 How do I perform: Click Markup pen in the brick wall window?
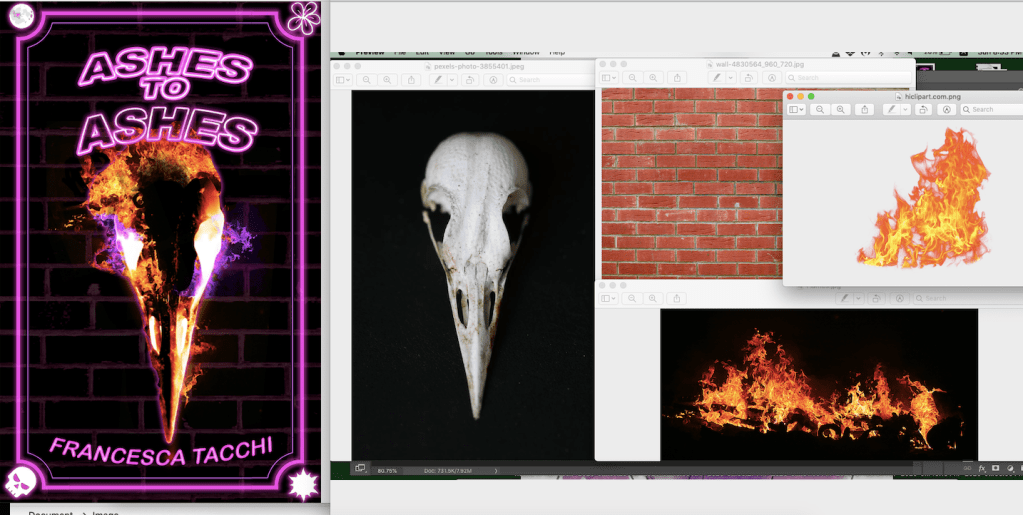[716, 77]
